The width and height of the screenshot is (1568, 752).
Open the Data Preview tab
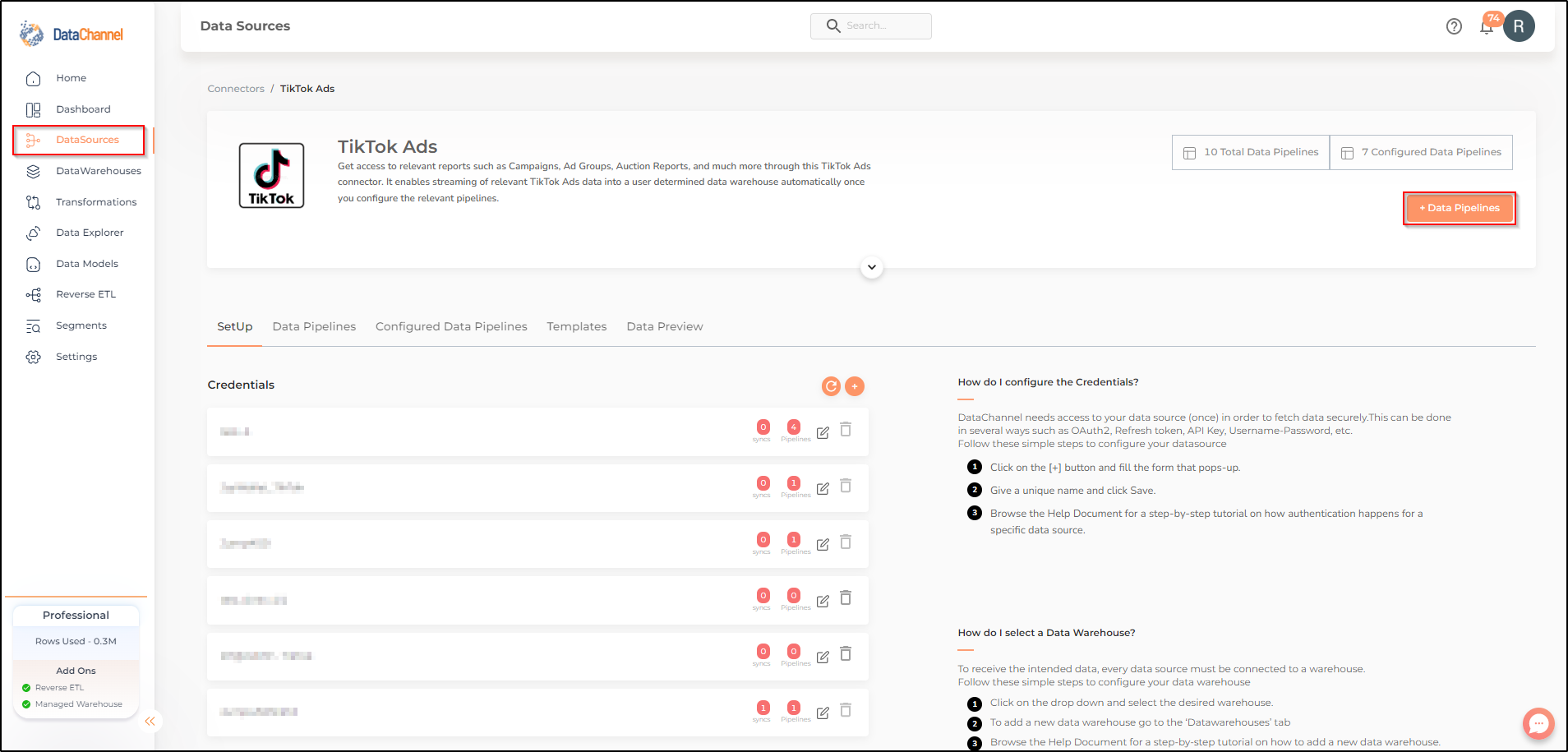click(x=665, y=326)
